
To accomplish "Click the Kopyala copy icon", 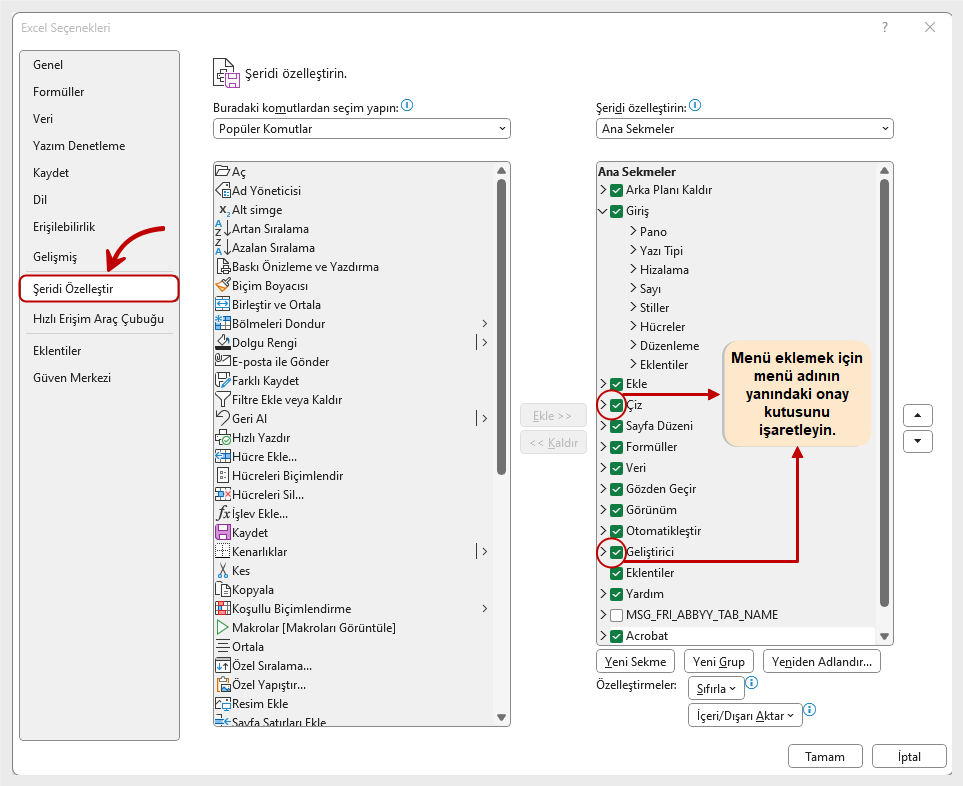I will [x=222, y=590].
